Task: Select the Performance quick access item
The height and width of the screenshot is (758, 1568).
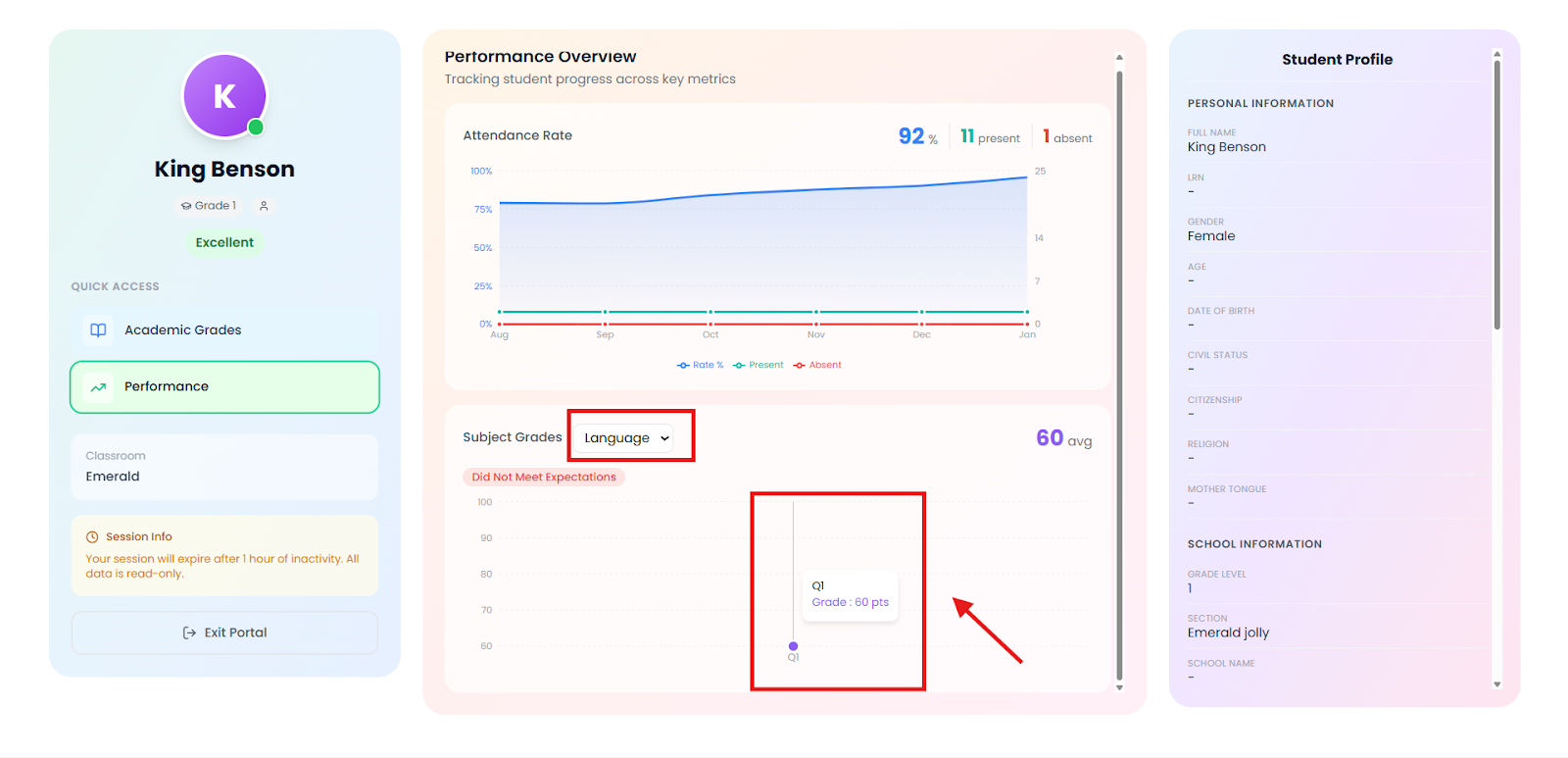Action: (x=224, y=387)
